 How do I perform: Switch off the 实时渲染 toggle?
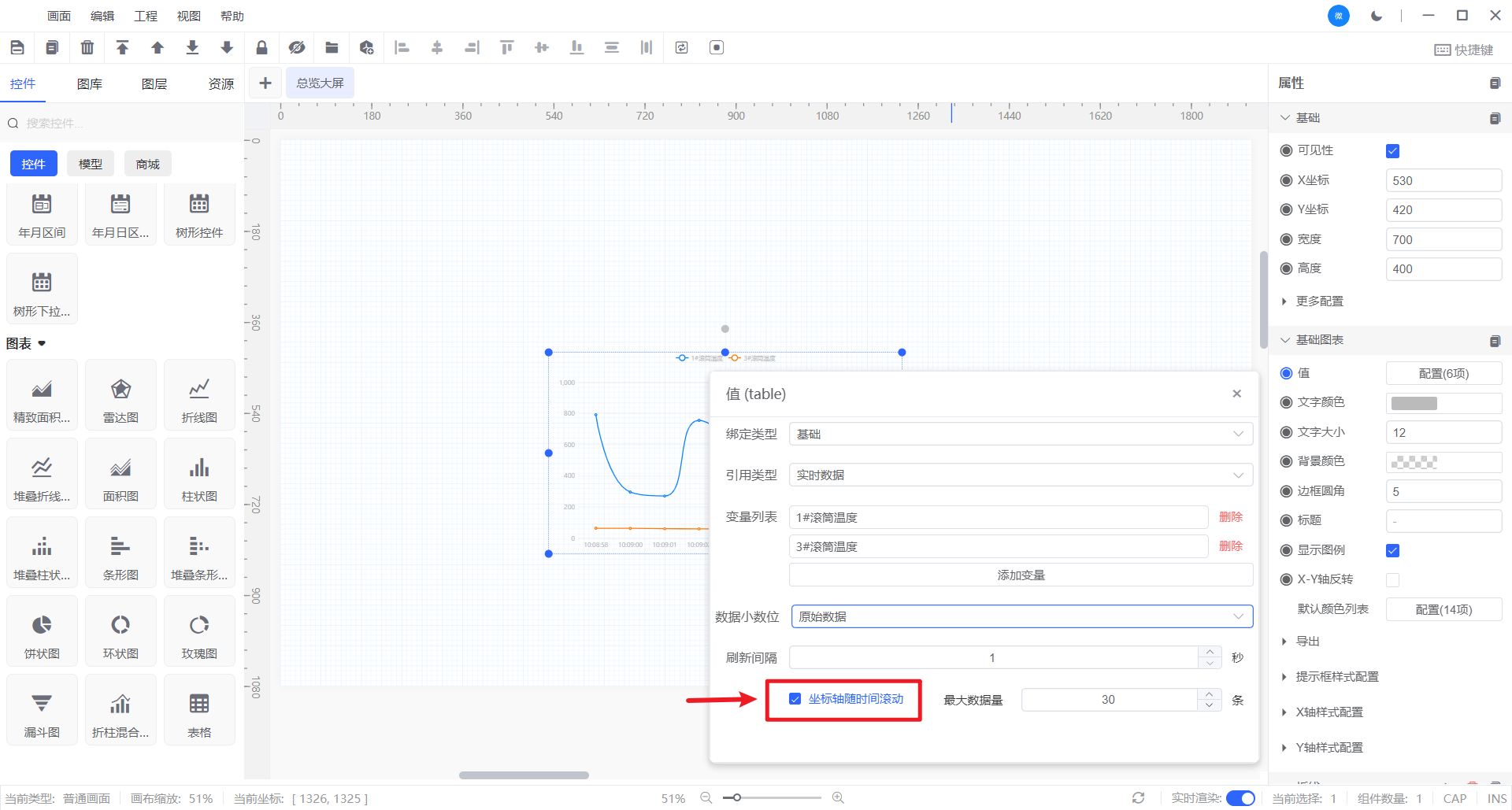point(1240,798)
